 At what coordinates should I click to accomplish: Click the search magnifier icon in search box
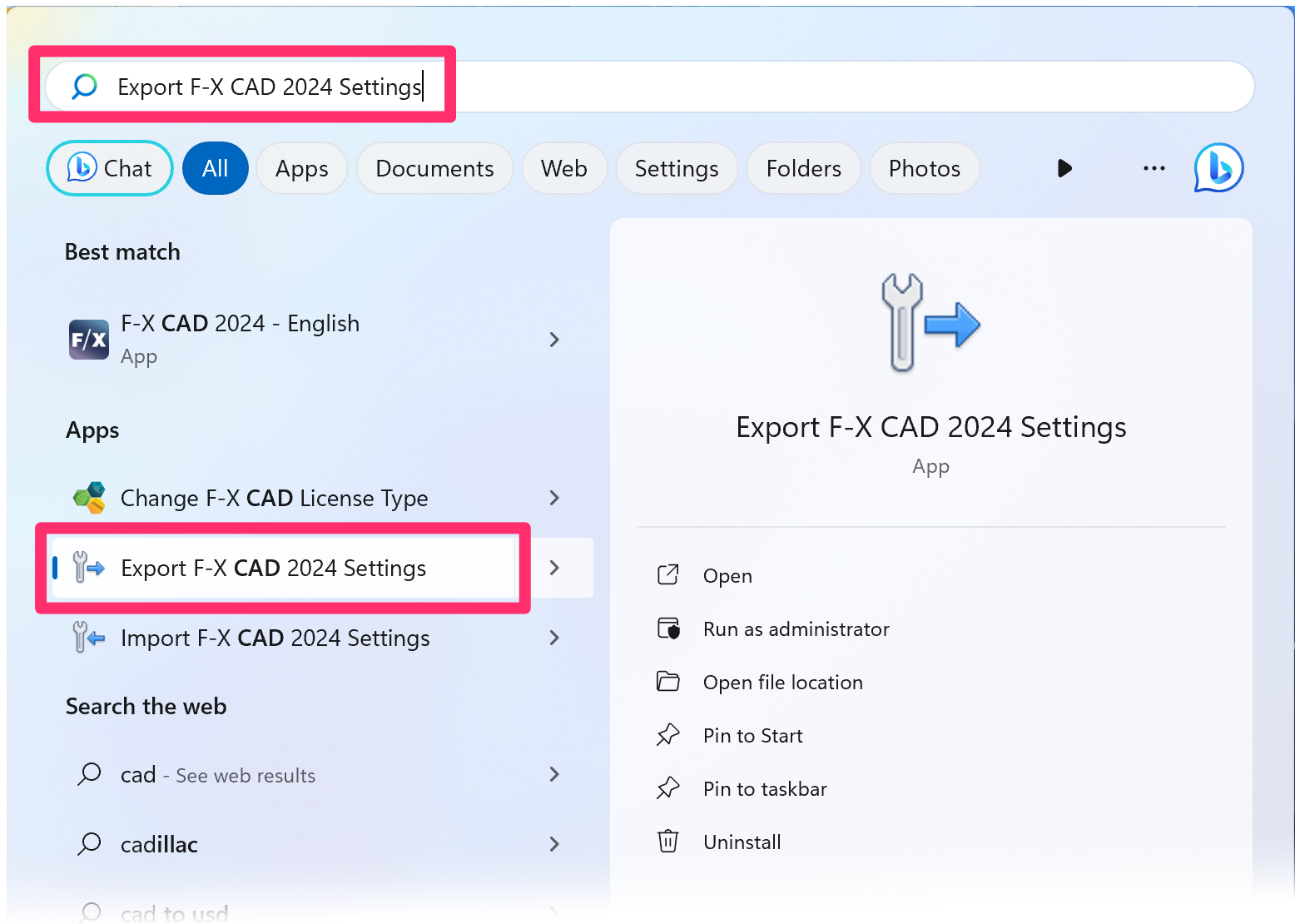coord(84,87)
